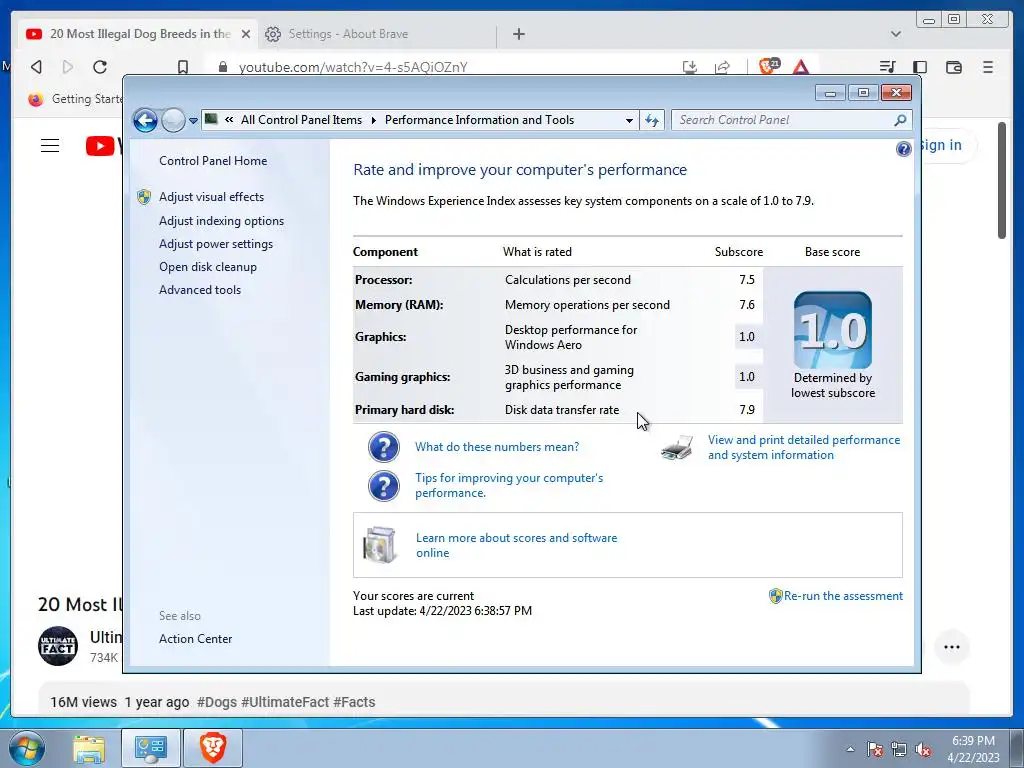Click the 1.0 base score badge

833,330
